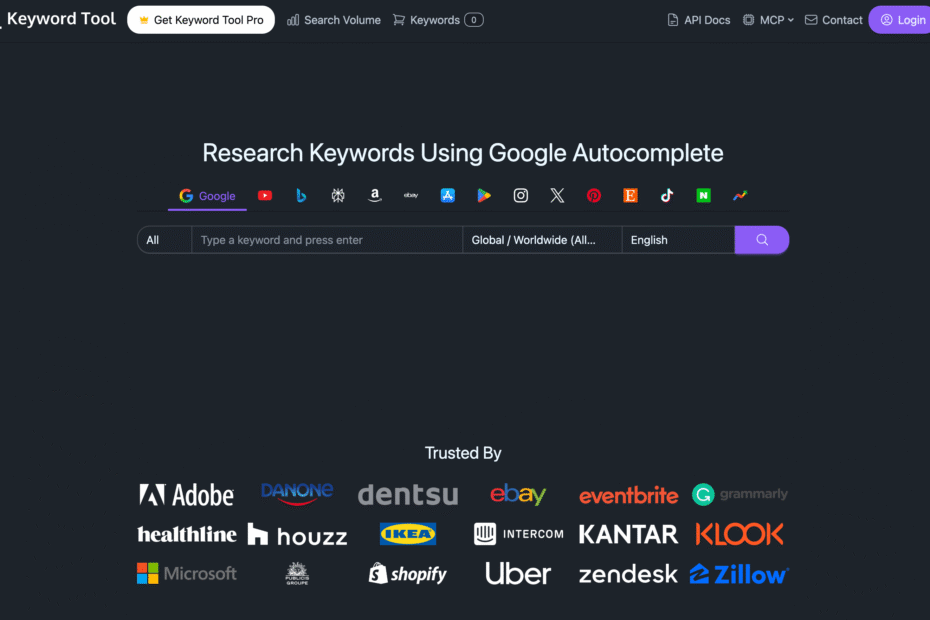Switch to Google Trends icon
This screenshot has height=620, width=930.
point(740,195)
